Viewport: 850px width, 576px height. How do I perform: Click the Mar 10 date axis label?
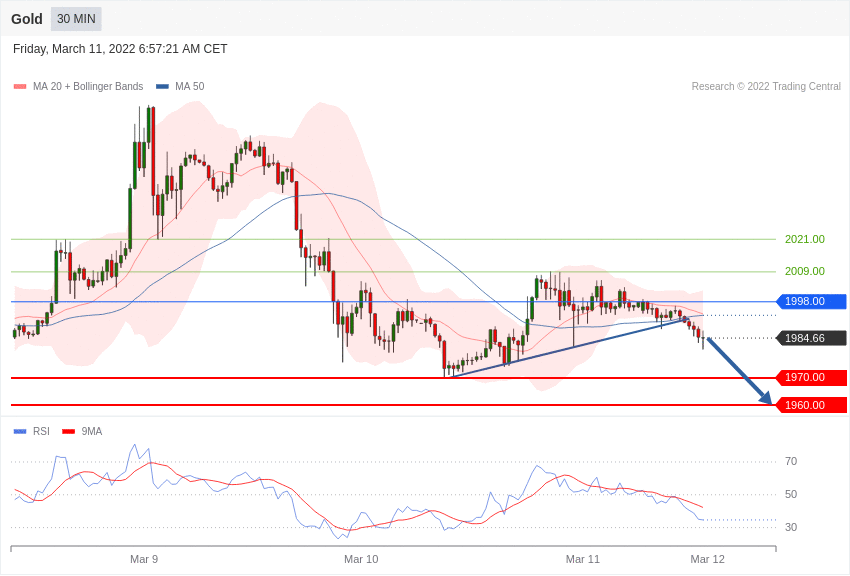pos(361,559)
